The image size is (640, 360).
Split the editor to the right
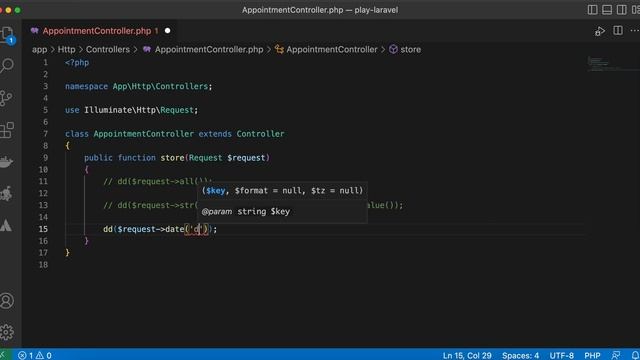(618, 31)
